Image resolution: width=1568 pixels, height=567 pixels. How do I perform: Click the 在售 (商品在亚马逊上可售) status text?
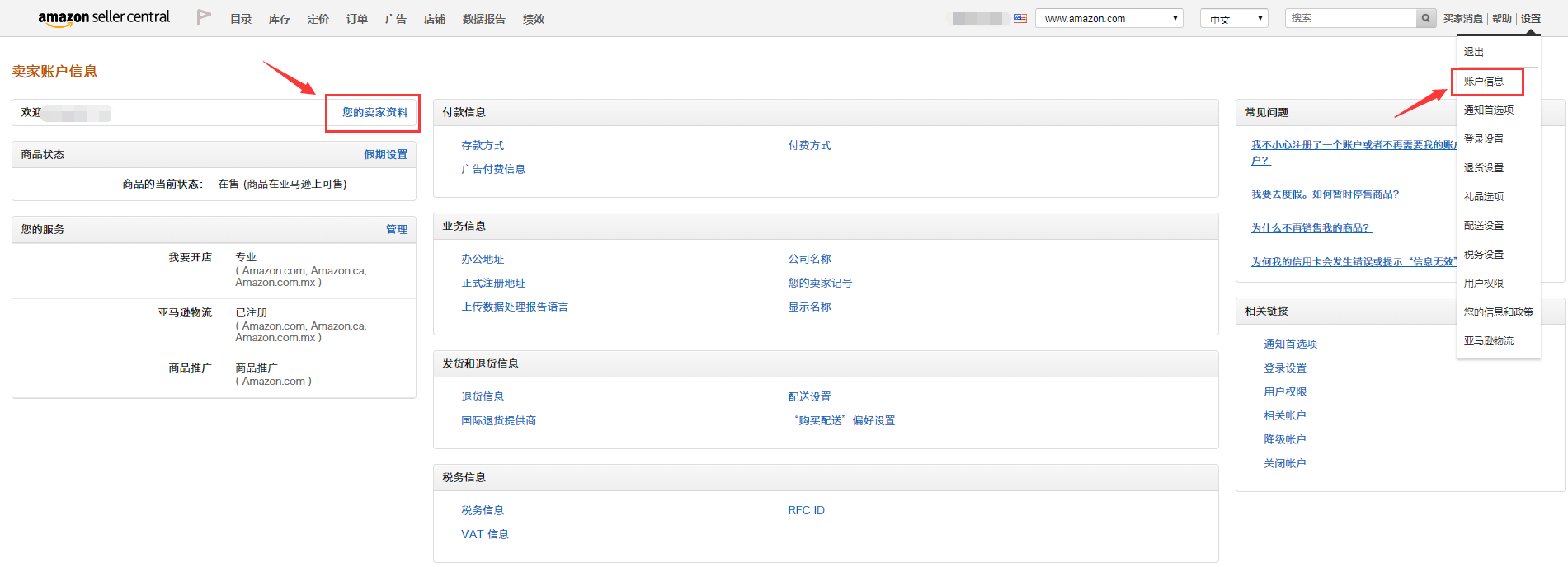282,184
